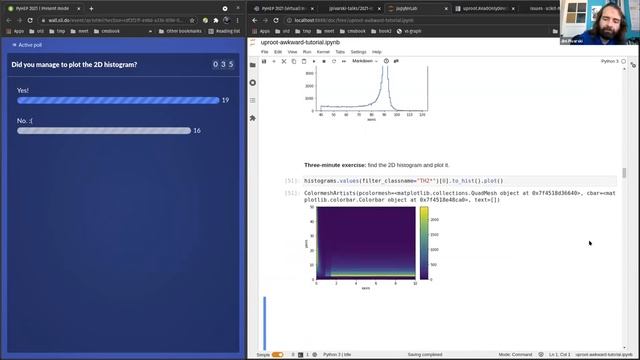Reload the page in the left browser window
Screen dimensions: 640x360
click(30, 20)
